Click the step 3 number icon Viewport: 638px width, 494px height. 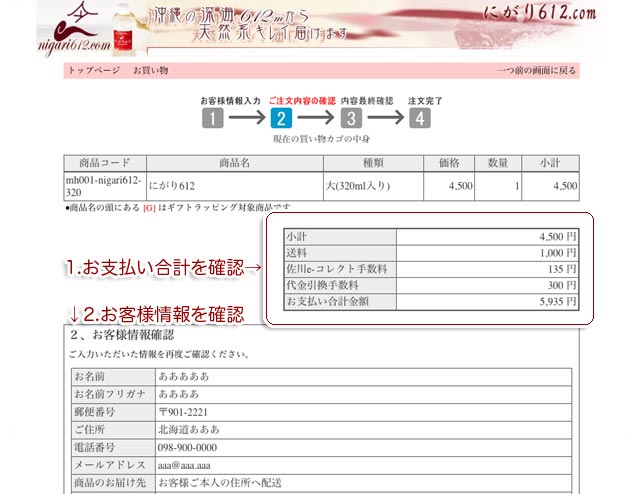tap(350, 119)
